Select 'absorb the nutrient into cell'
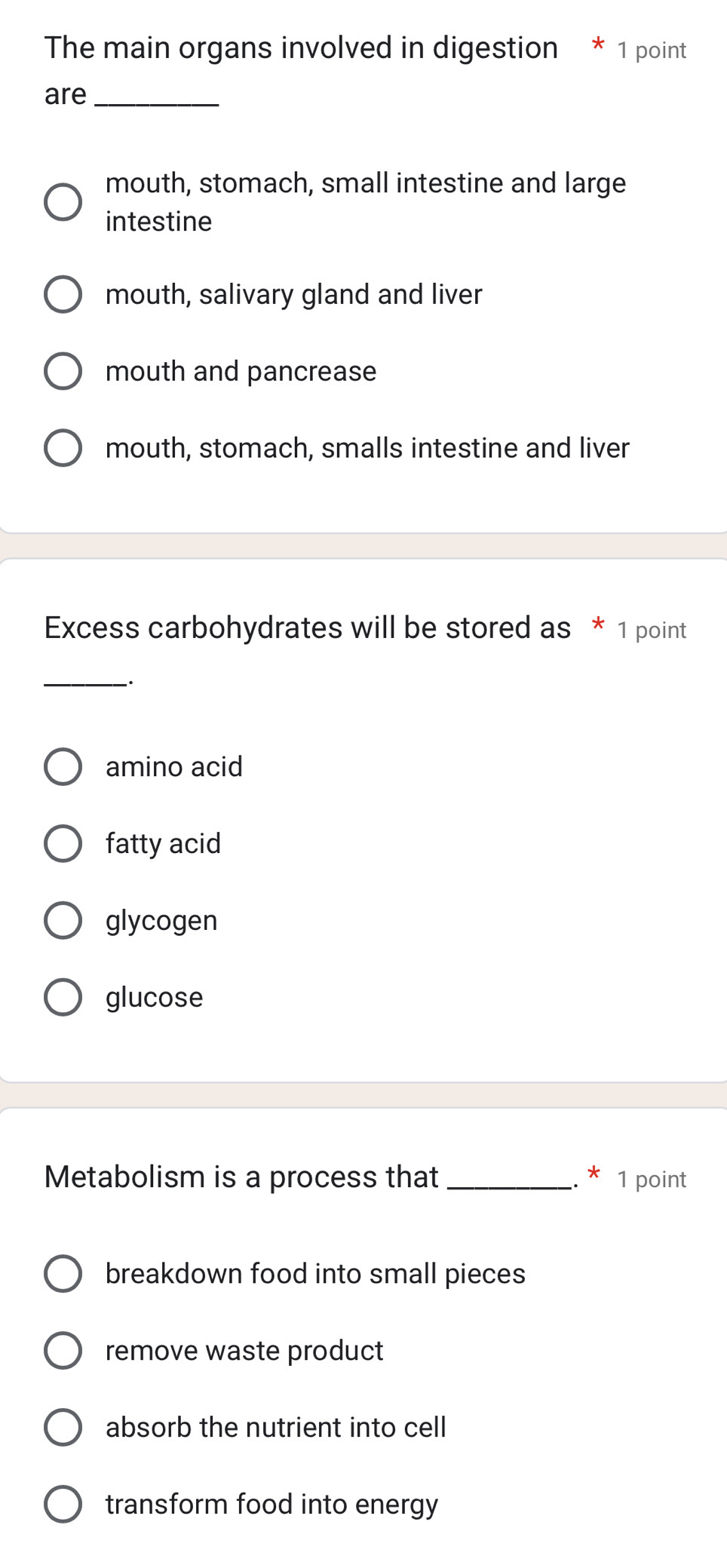This screenshot has height=1568, width=727. point(63,1427)
